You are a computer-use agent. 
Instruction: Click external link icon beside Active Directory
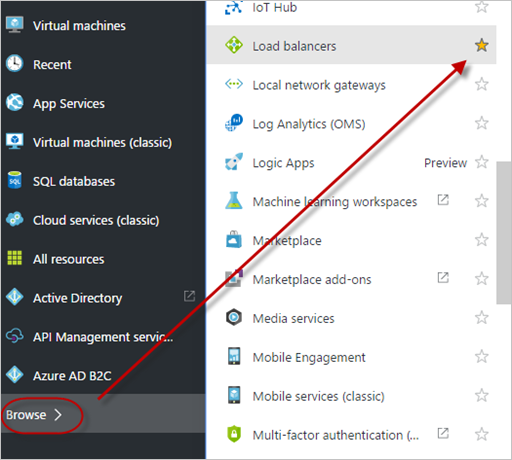coord(189,296)
